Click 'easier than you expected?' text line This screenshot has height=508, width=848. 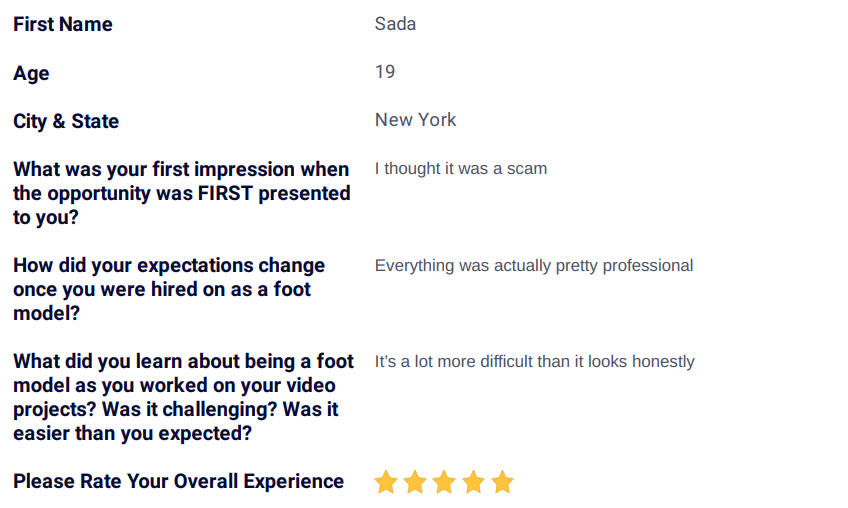[132, 433]
